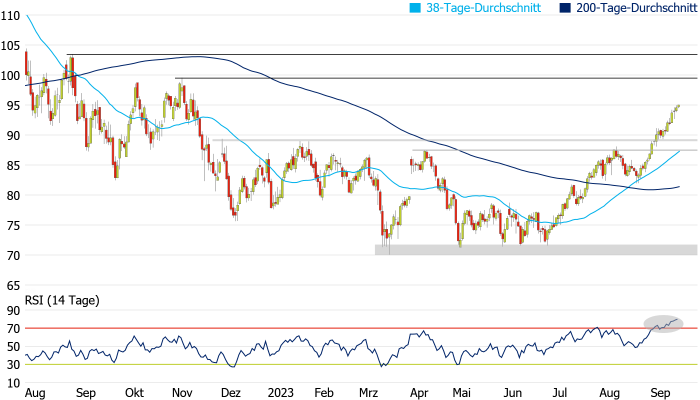700x400 pixels.
Task: Click the dark blue 200-Tage-Durchschnitt legend swatch
Action: click(x=565, y=8)
